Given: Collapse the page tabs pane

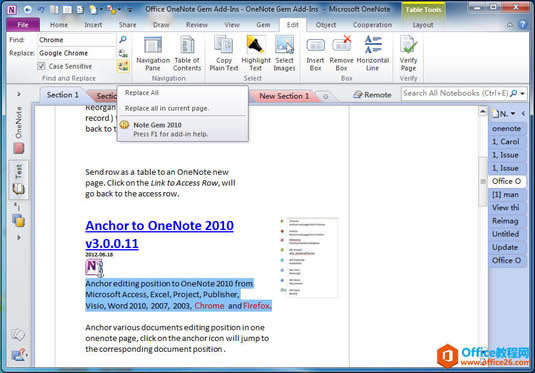Looking at the screenshot, I should point(523,113).
